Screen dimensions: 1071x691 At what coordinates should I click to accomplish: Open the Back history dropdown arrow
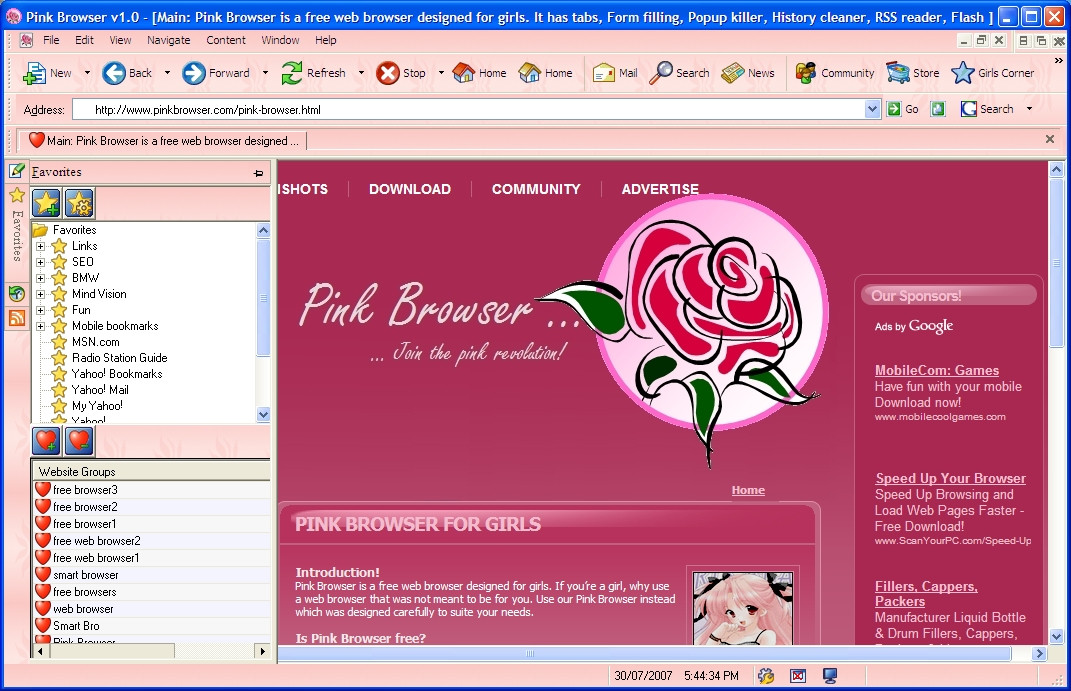pos(167,73)
